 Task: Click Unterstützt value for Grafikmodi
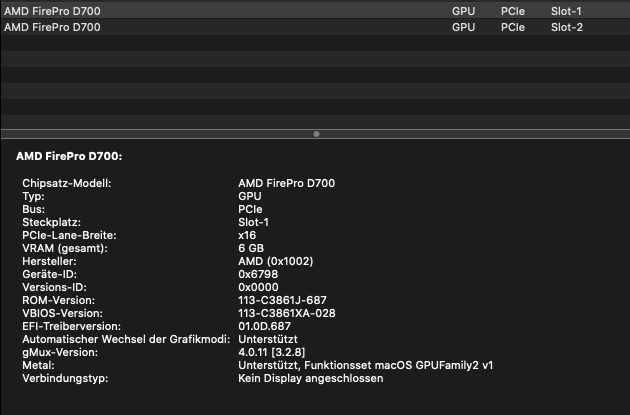[x=268, y=339]
